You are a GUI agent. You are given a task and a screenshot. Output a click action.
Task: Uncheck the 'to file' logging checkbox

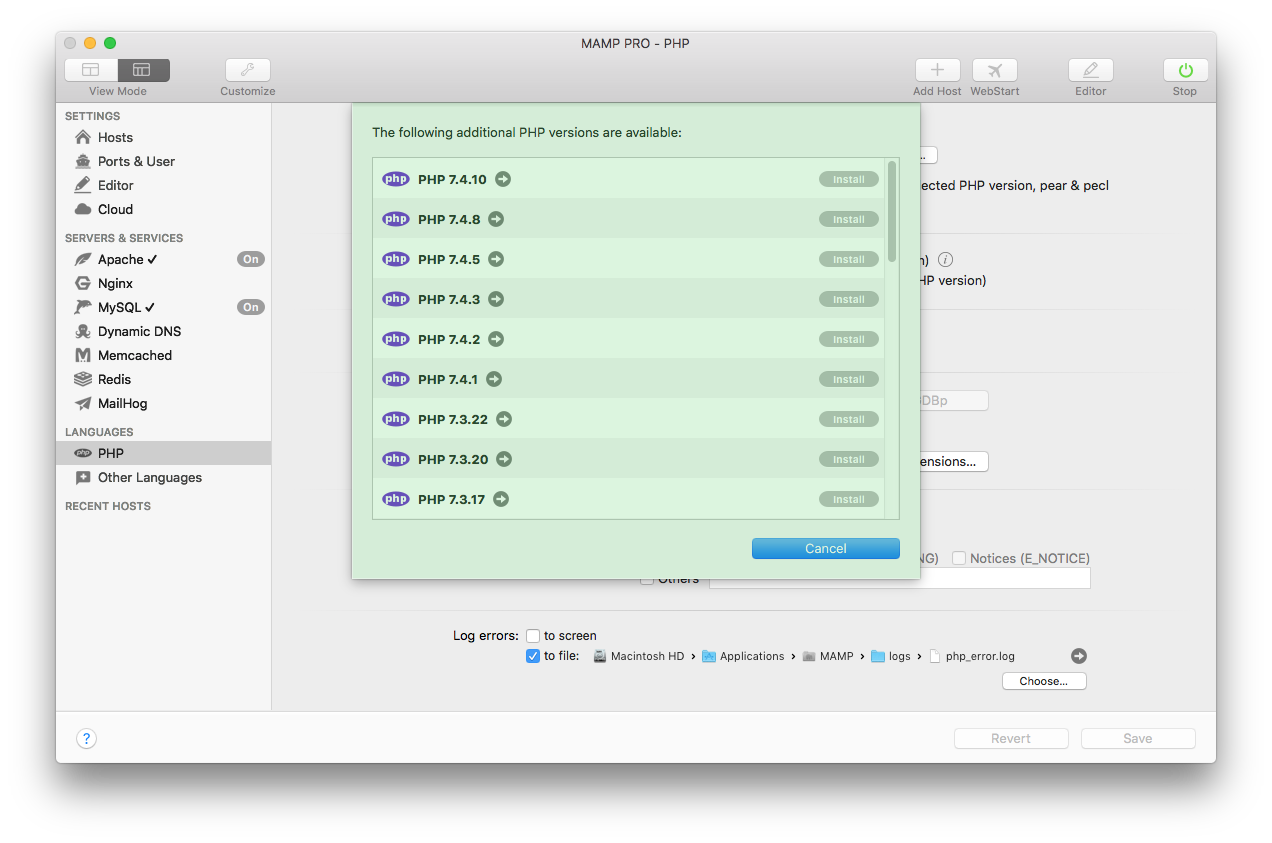(x=533, y=656)
